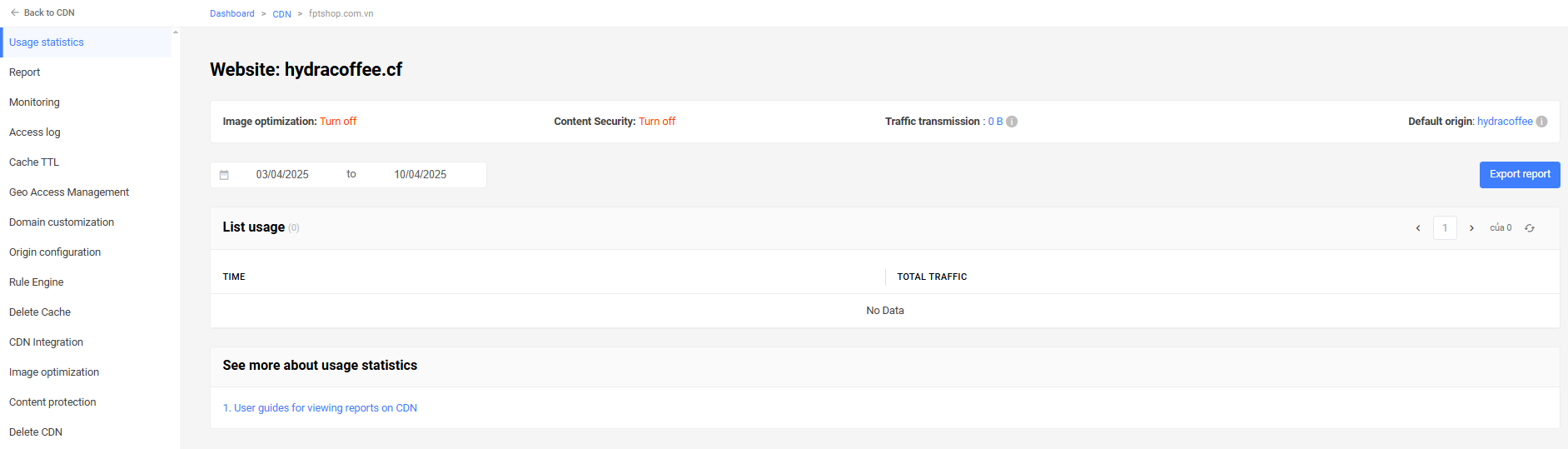Click the page number input box

(1445, 228)
